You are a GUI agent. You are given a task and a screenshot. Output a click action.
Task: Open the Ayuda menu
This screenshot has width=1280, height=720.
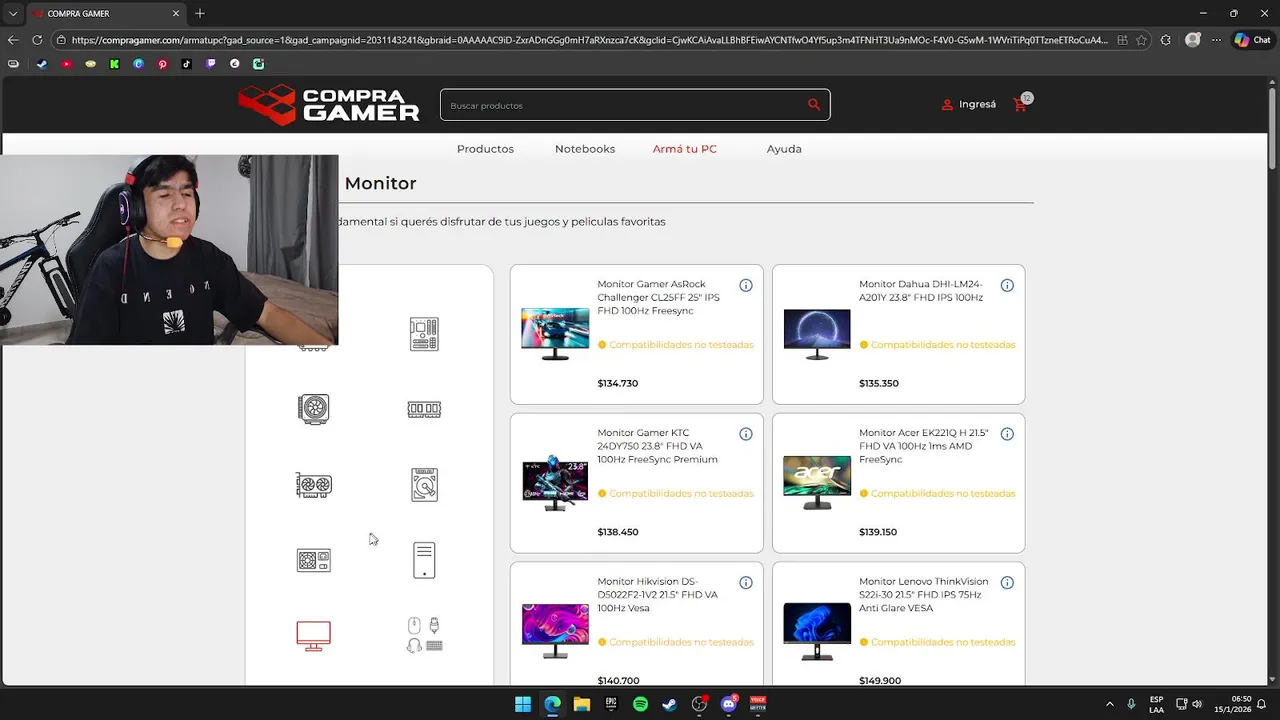coord(784,149)
